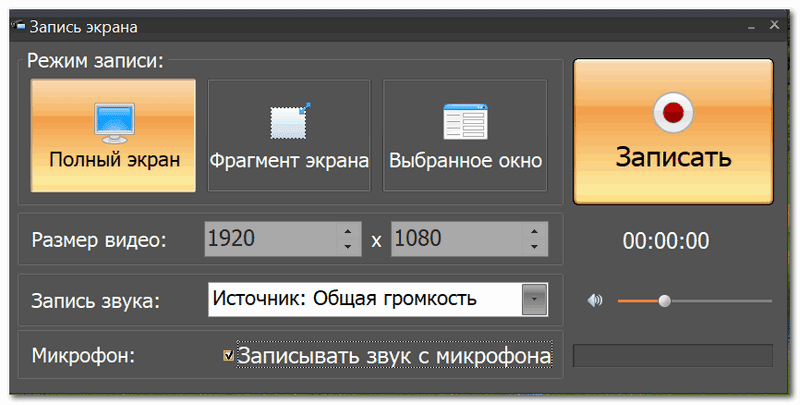Open the sound source dropdown arrow
The image size is (800, 405).
(x=534, y=299)
